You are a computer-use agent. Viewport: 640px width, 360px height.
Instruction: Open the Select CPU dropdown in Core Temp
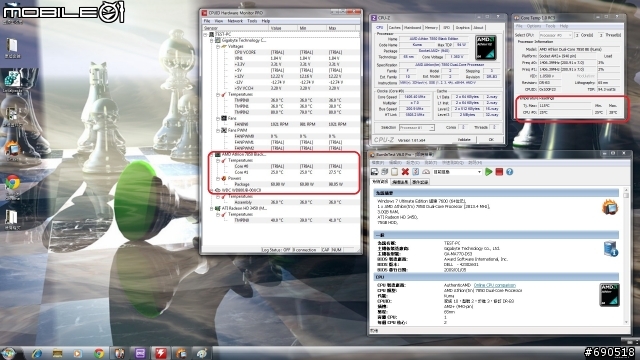point(556,35)
